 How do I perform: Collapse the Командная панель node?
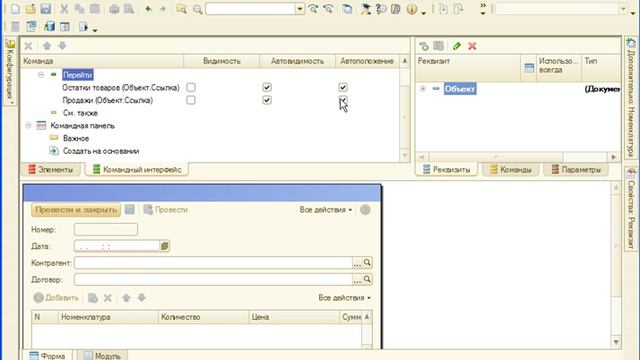(x=28, y=125)
